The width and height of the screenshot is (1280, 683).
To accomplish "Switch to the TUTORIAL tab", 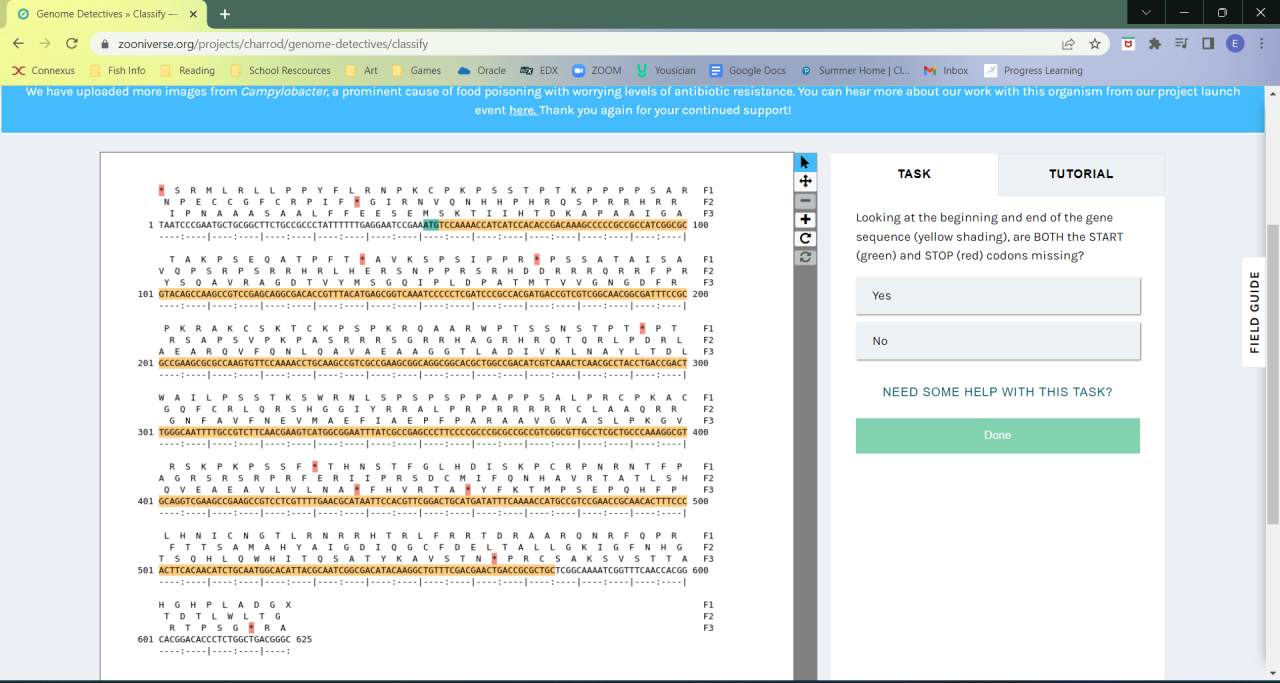I will pos(1081,174).
